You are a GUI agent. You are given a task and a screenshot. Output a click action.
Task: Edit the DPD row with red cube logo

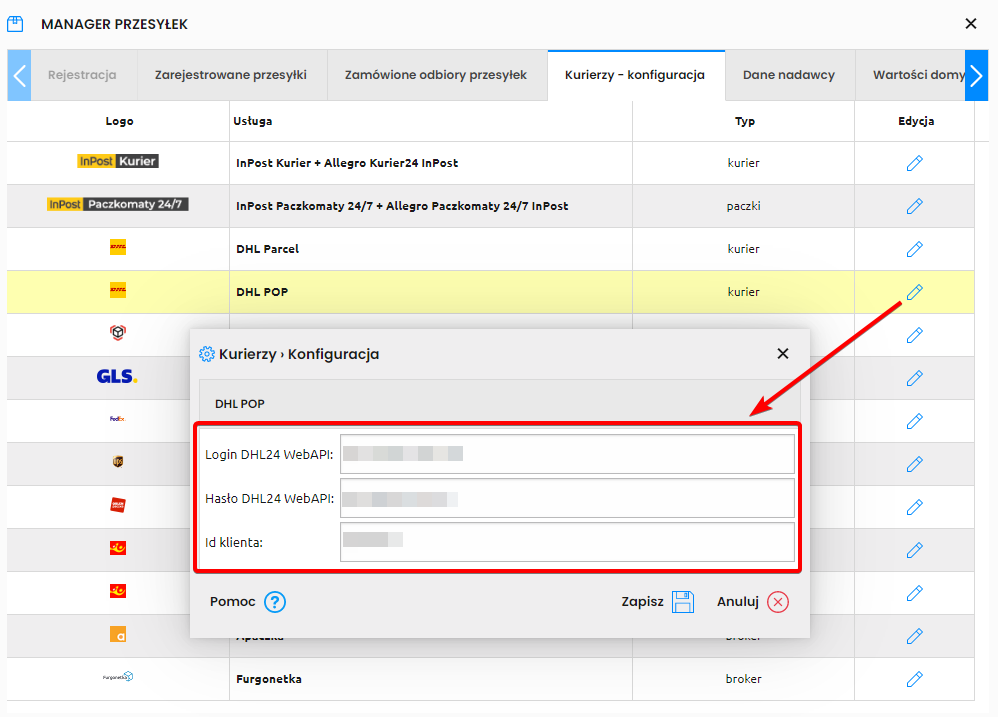point(915,335)
